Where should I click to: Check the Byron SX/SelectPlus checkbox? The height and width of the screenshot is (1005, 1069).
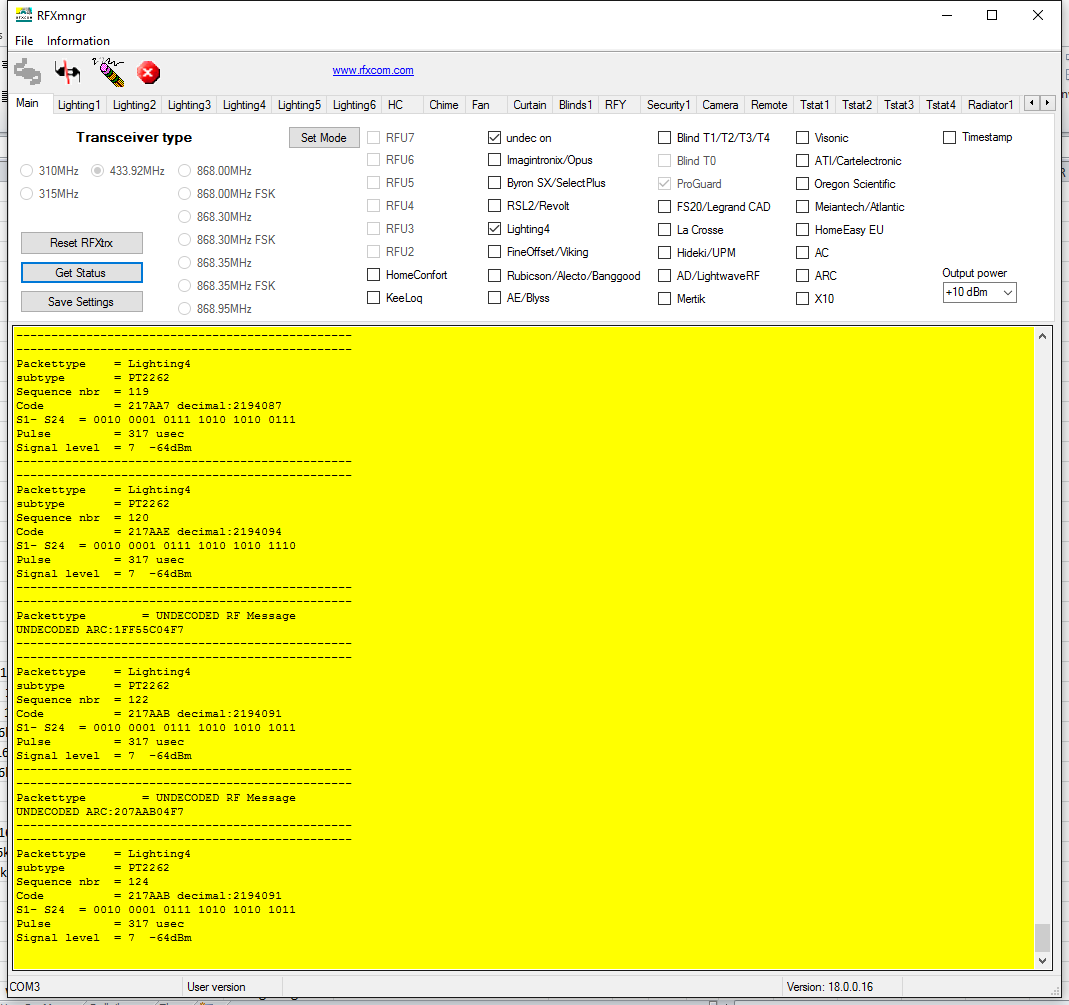coord(494,183)
